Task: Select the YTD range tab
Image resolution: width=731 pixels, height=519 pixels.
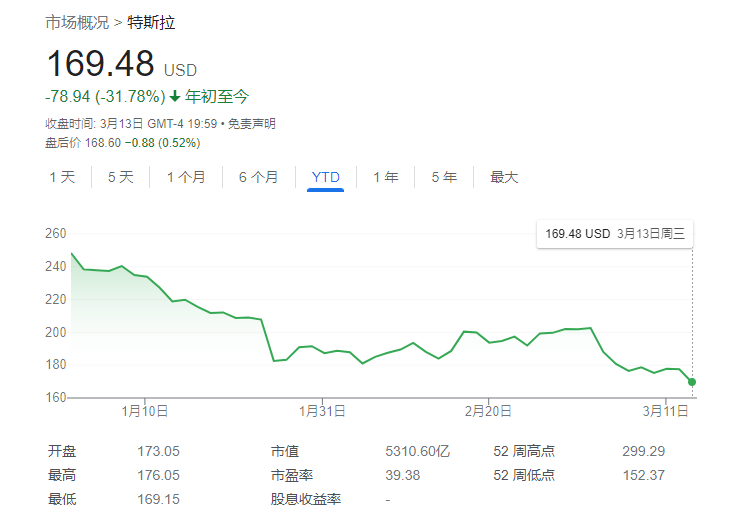Action: pos(326,178)
